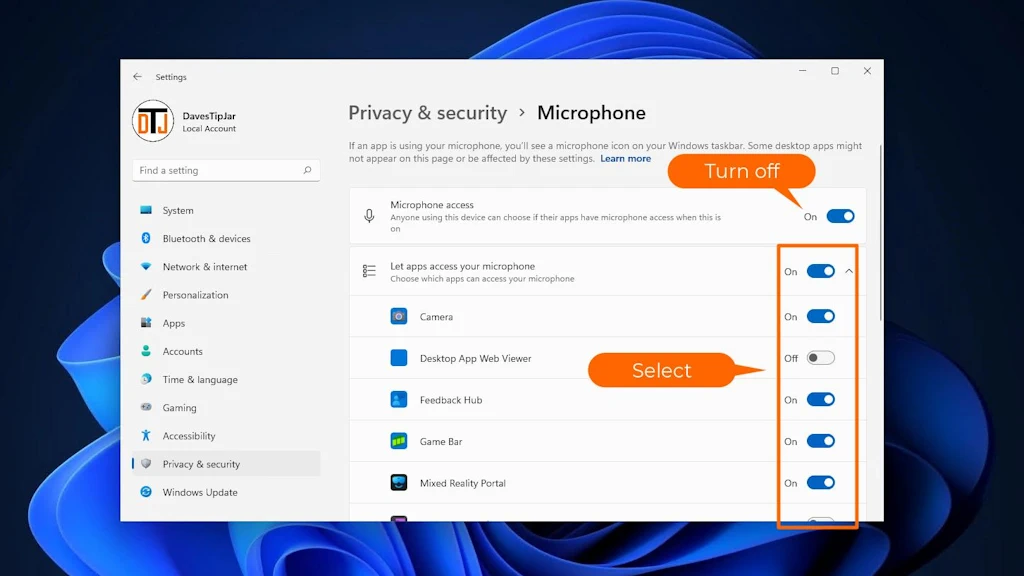Click the Desktop App Web Viewer icon
1024x576 pixels.
point(398,358)
